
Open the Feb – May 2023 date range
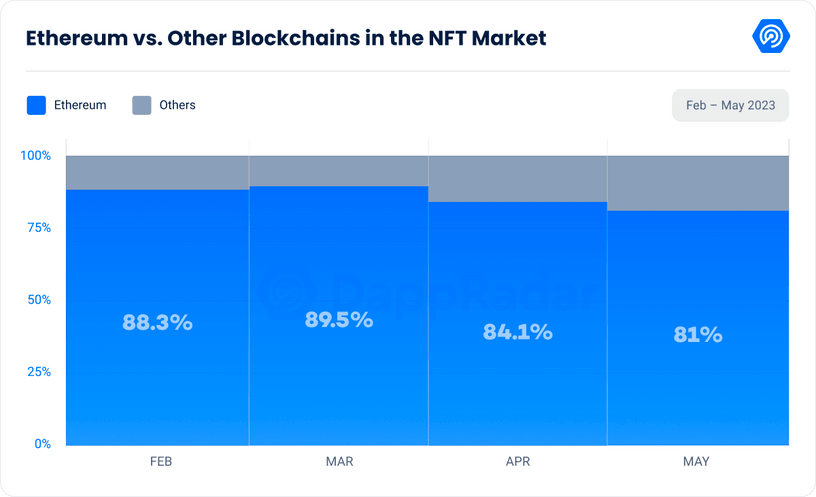(x=730, y=105)
